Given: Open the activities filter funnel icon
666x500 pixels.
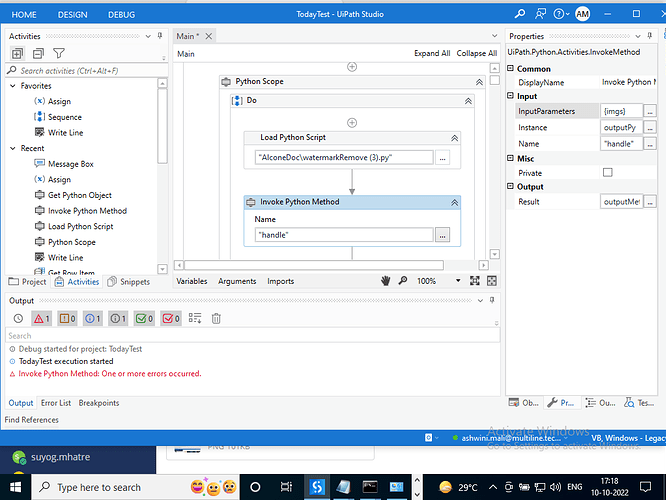Looking at the screenshot, I should pos(59,53).
